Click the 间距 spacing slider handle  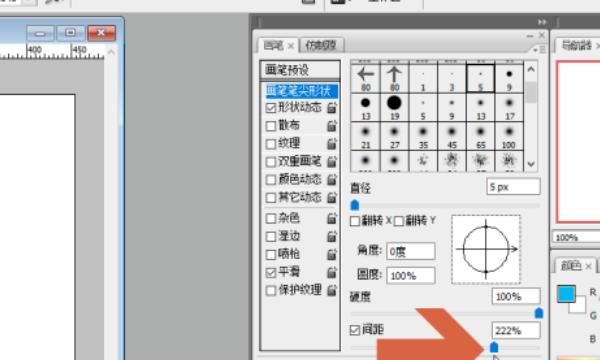(x=494, y=347)
